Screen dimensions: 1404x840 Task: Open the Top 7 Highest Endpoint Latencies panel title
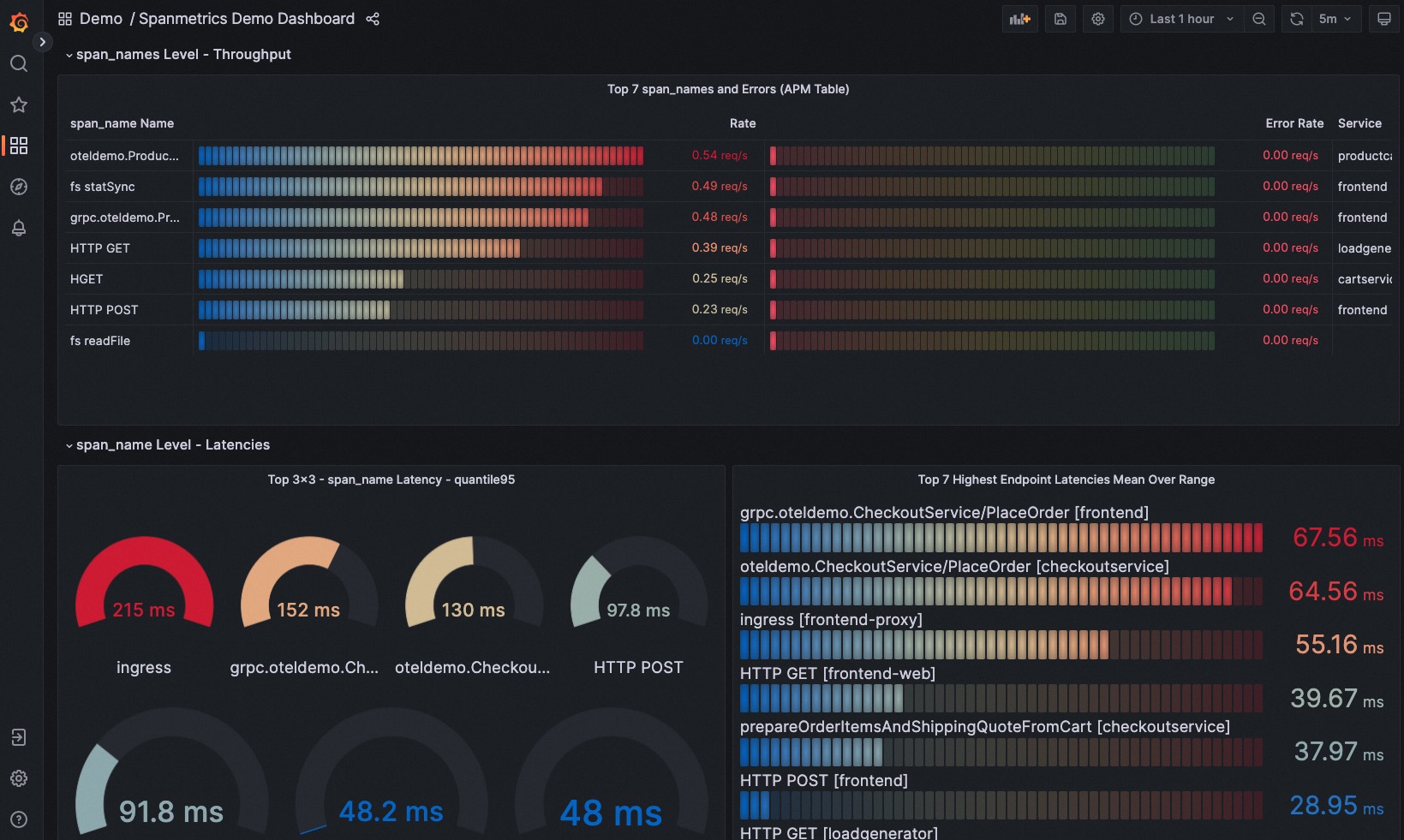click(x=1066, y=480)
